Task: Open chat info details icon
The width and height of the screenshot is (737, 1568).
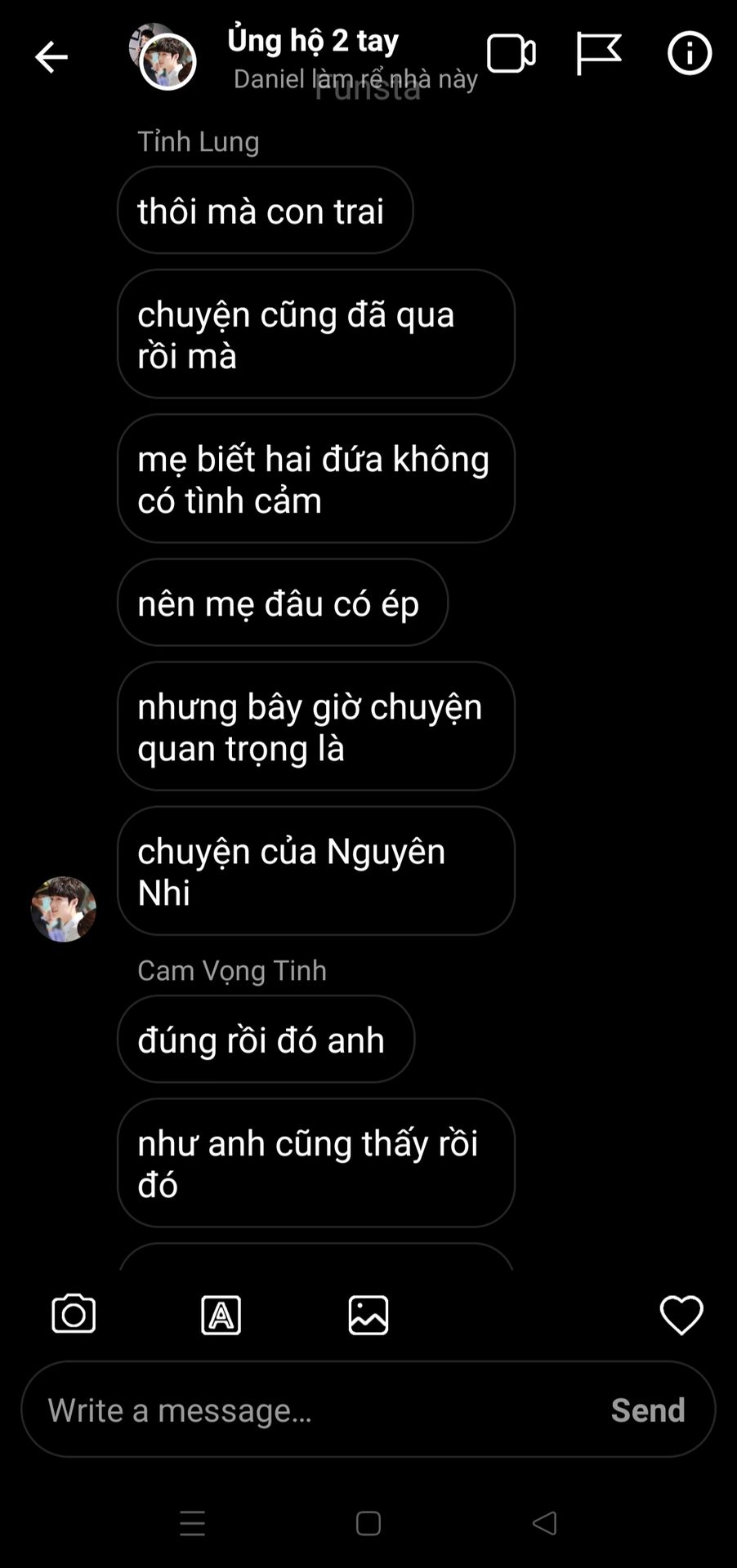Action: tap(690, 54)
